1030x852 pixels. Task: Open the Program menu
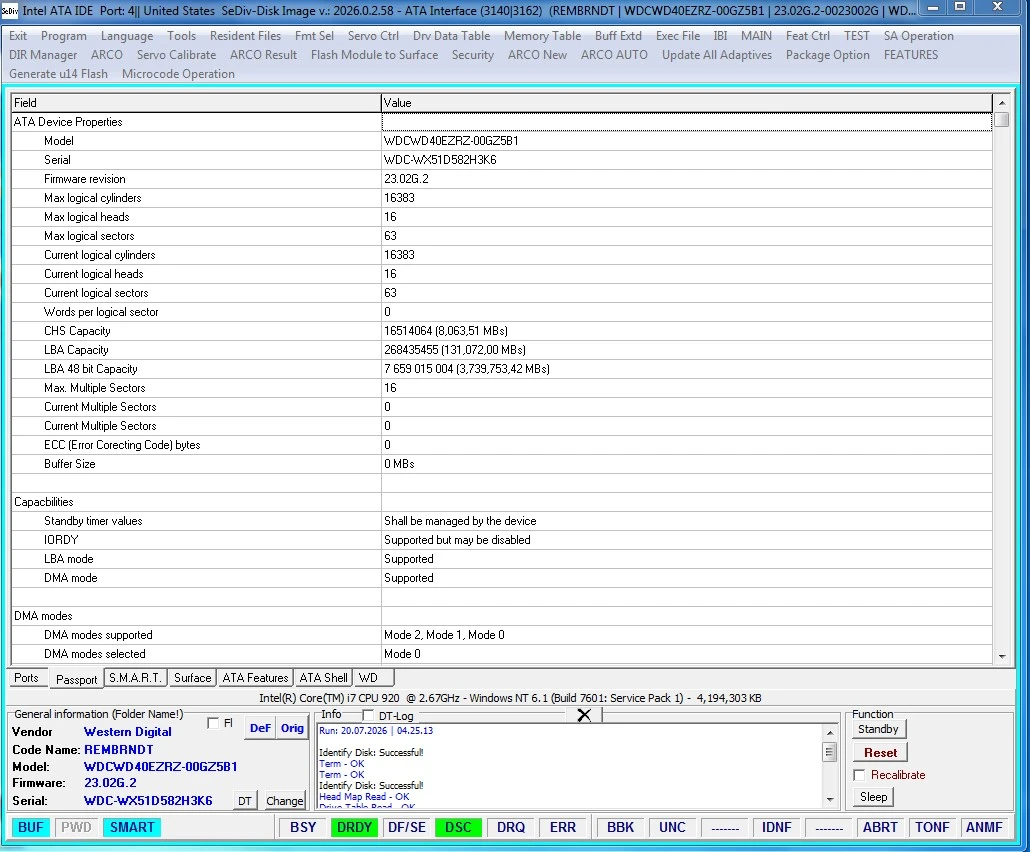pyautogui.click(x=64, y=36)
